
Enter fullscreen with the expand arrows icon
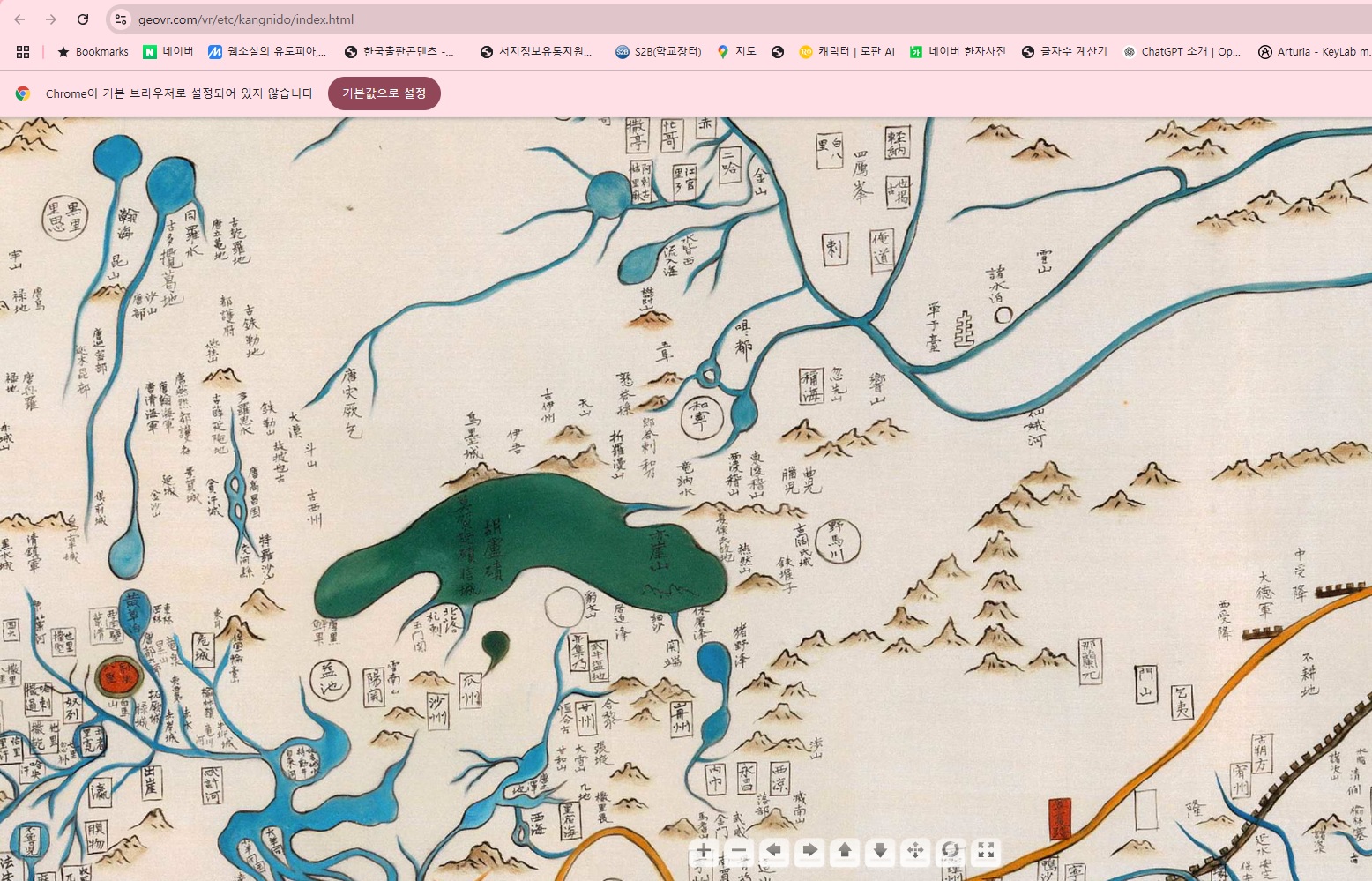coord(986,851)
